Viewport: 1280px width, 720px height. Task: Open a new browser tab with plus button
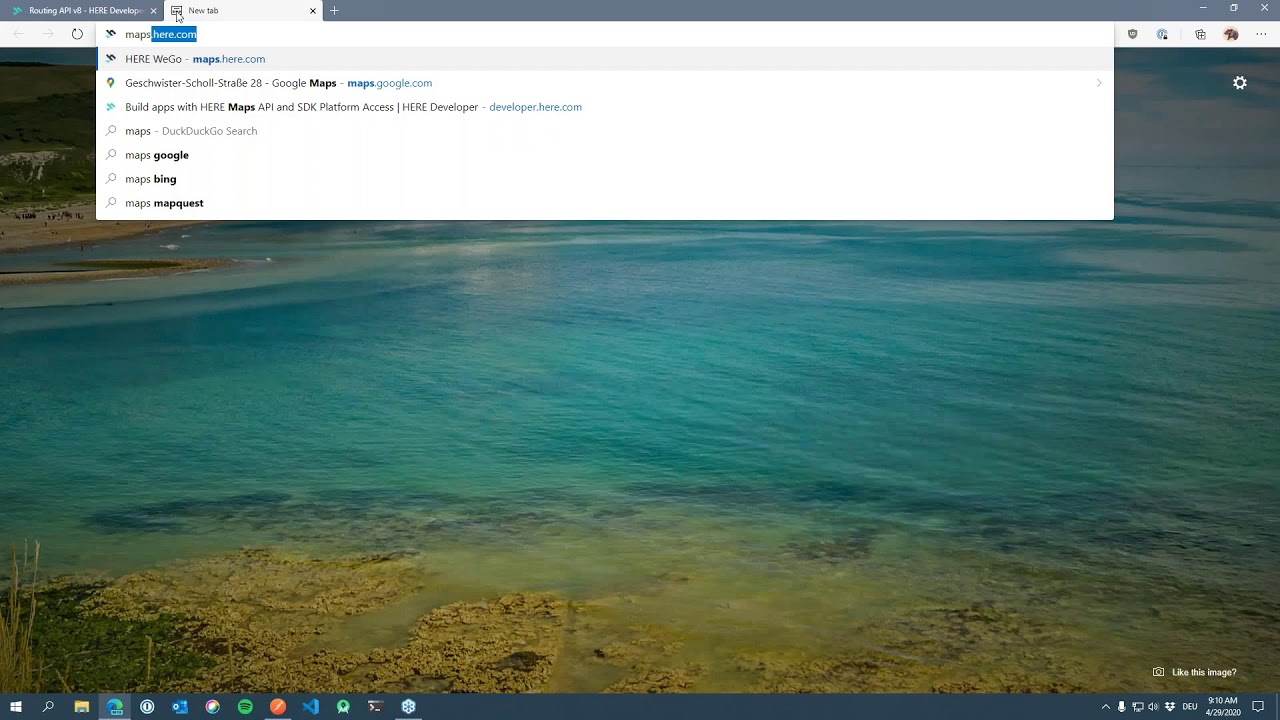coord(334,11)
